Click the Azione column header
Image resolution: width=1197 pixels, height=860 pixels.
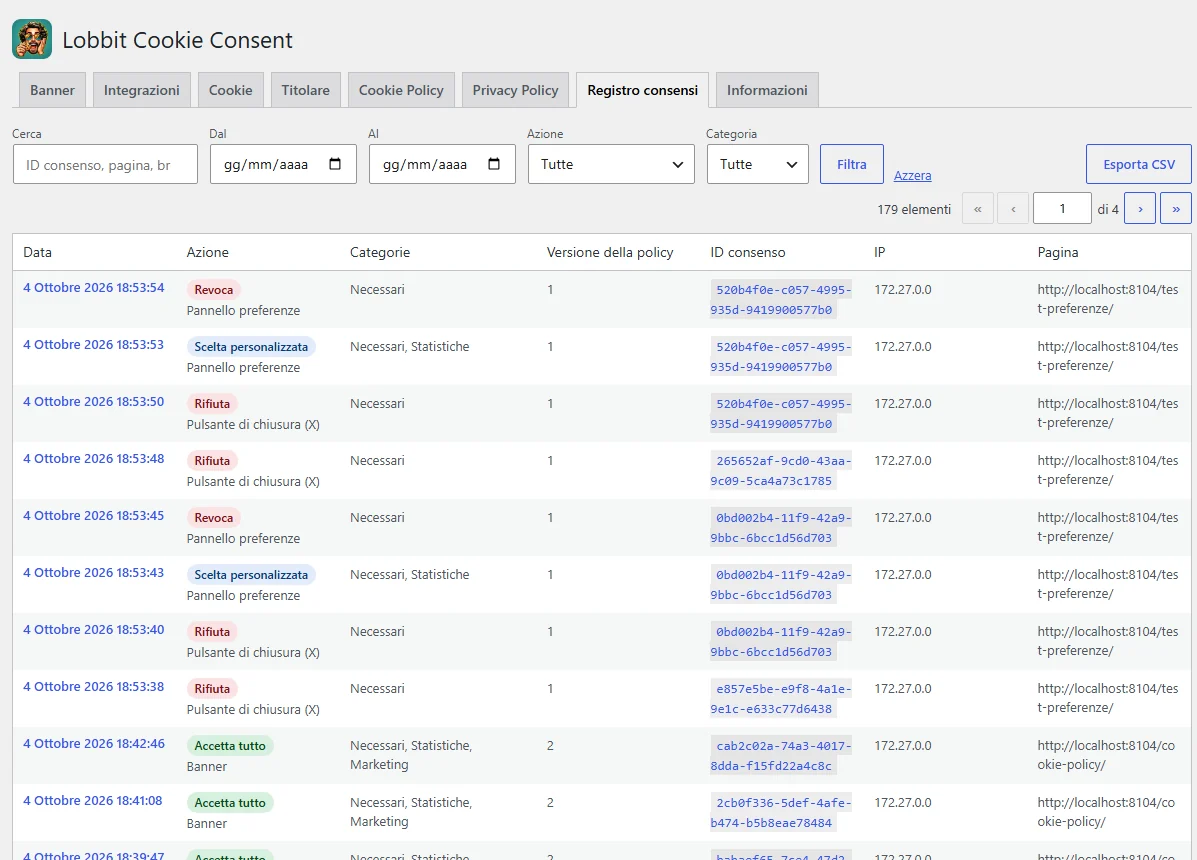click(208, 253)
